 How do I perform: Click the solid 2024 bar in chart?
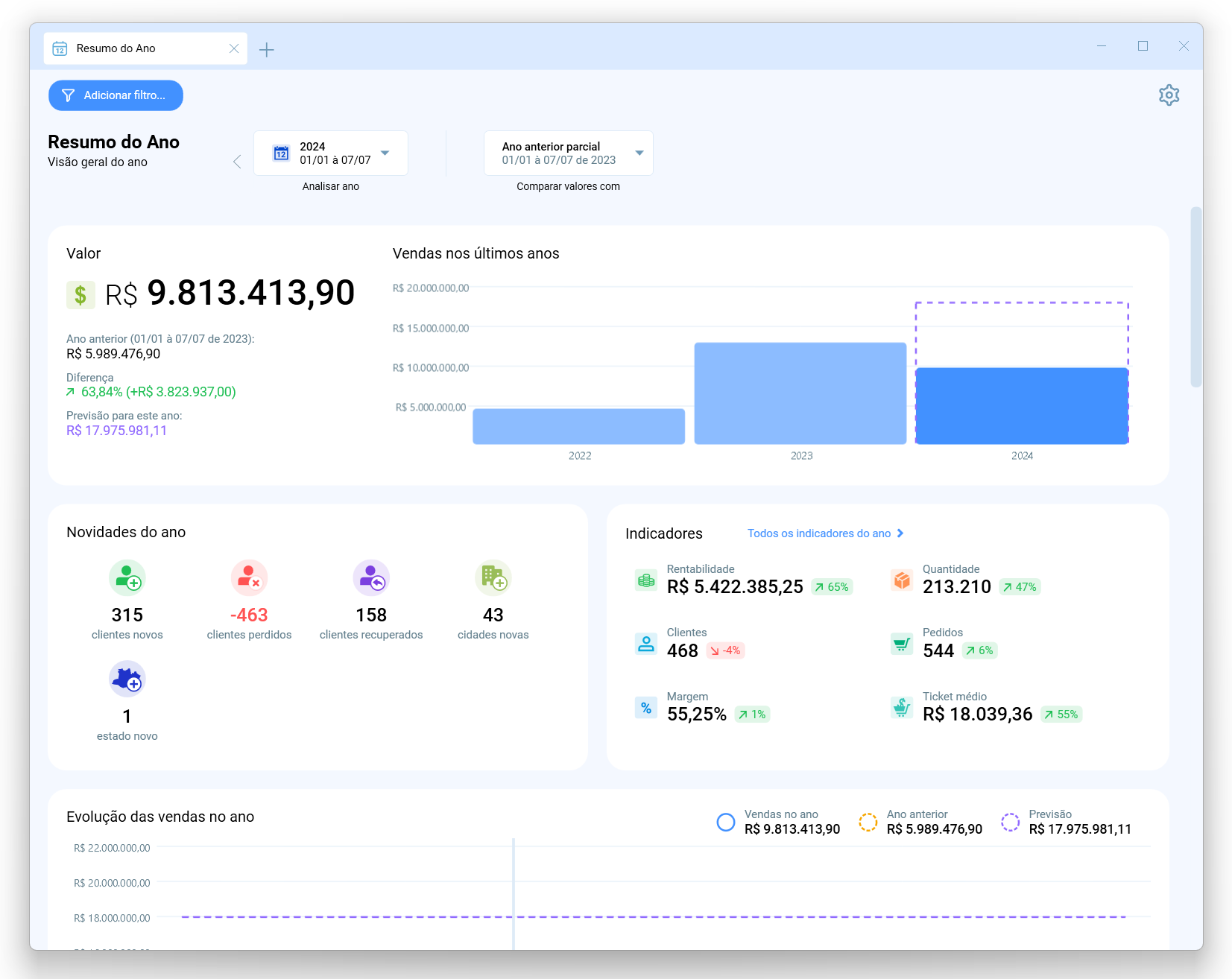tap(1022, 406)
